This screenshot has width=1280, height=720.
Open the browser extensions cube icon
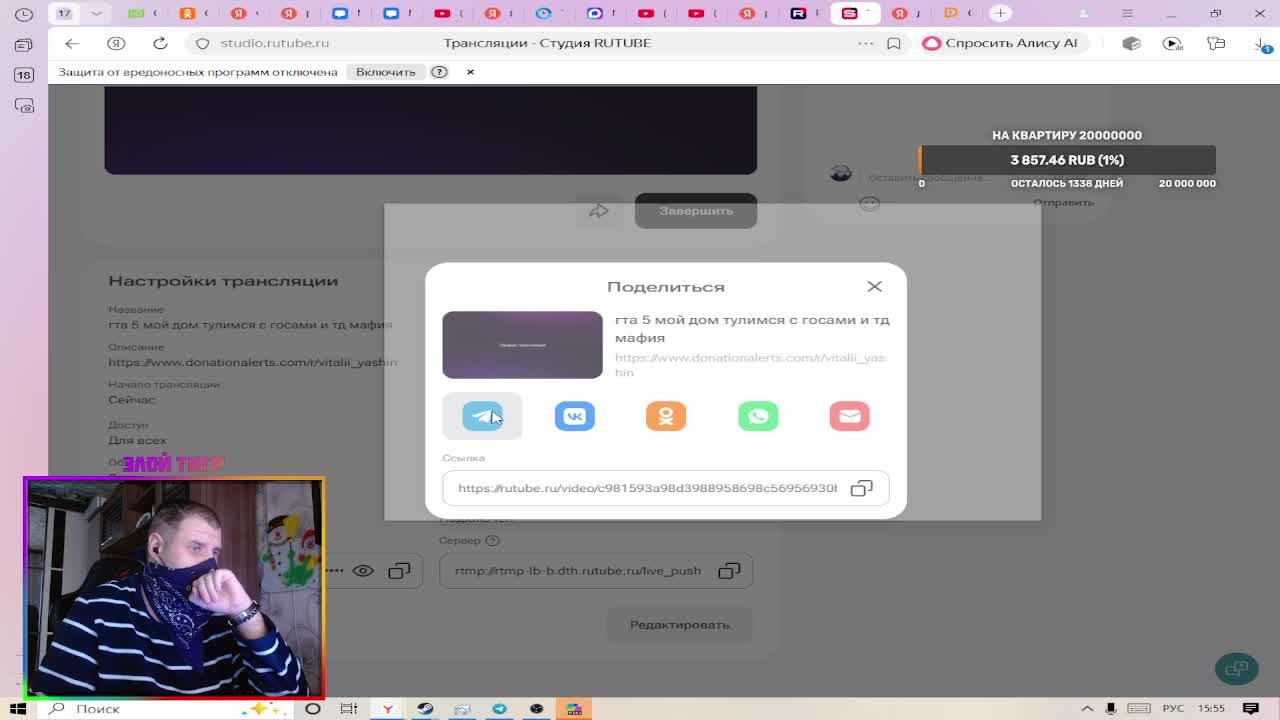point(1131,43)
